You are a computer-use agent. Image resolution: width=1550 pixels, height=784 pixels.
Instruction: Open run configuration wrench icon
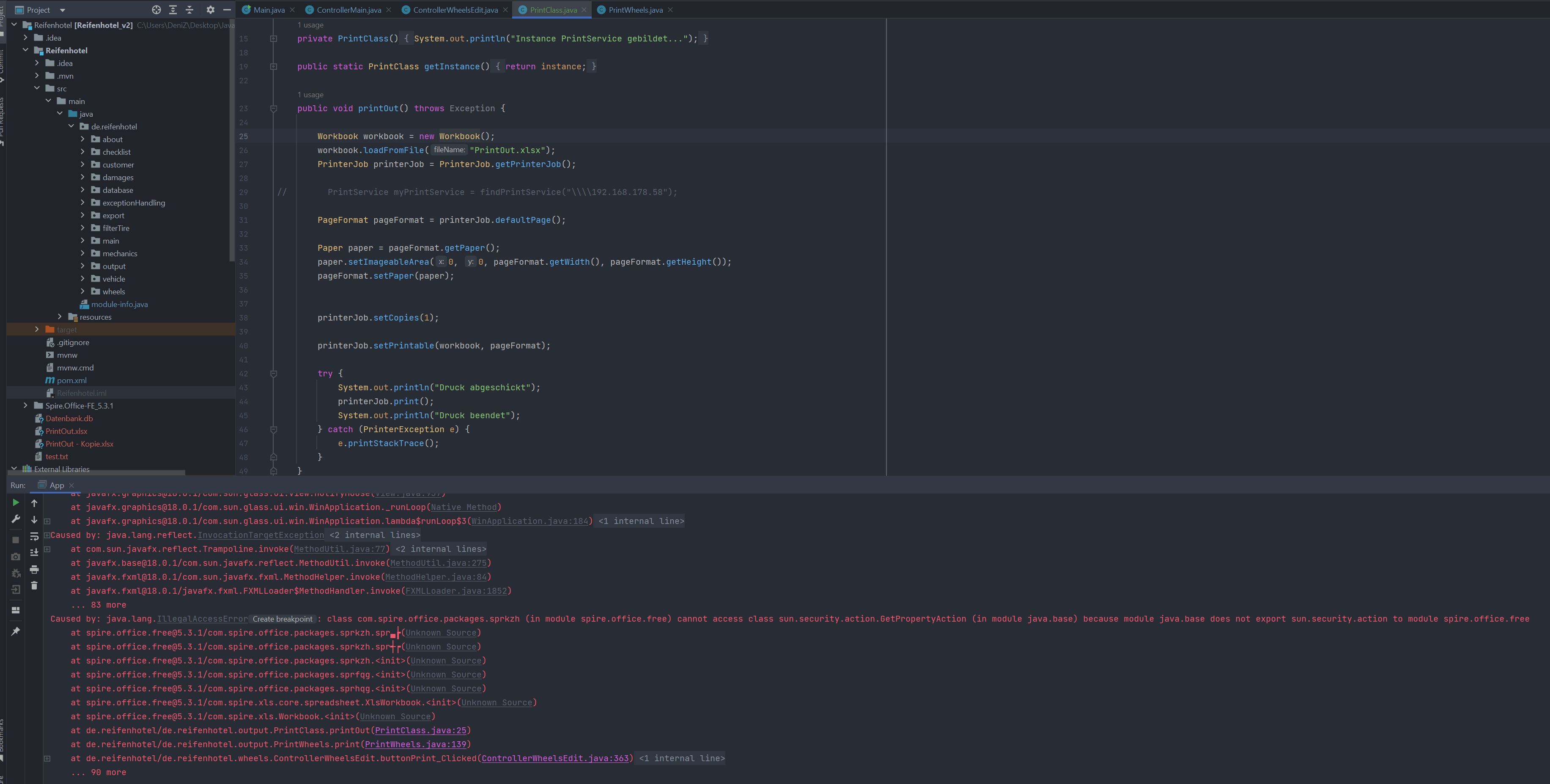16,519
